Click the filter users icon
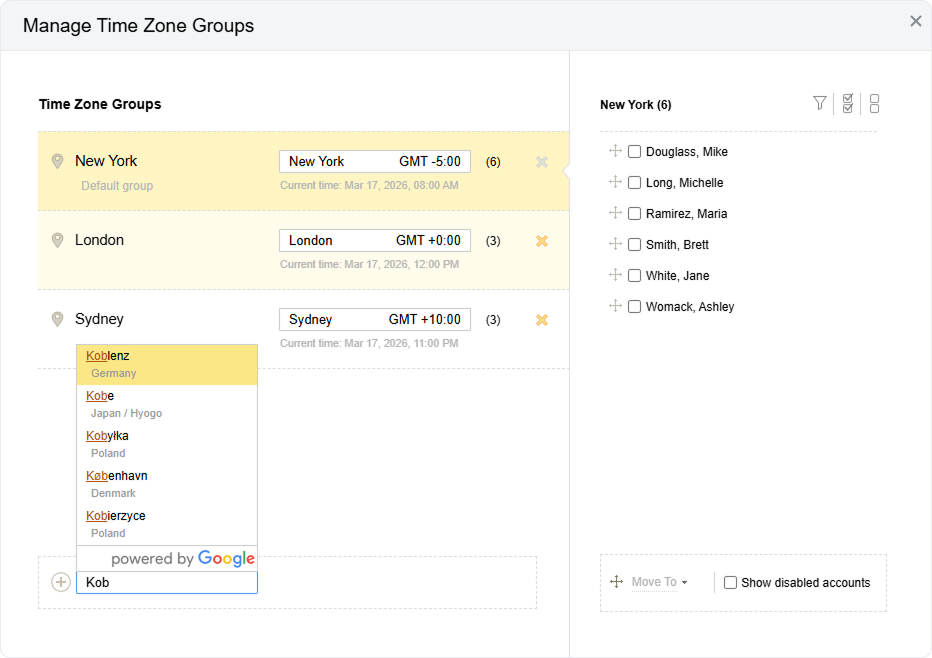932x658 pixels. [x=819, y=103]
